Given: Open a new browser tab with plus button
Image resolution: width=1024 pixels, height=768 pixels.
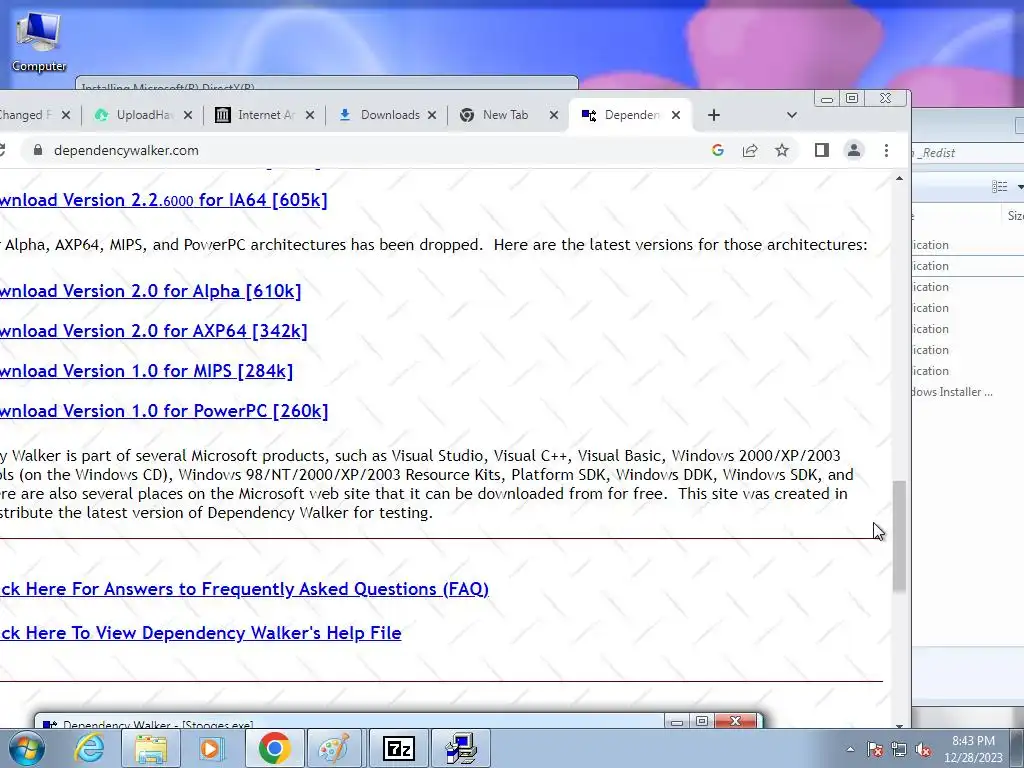Looking at the screenshot, I should click(x=714, y=115).
